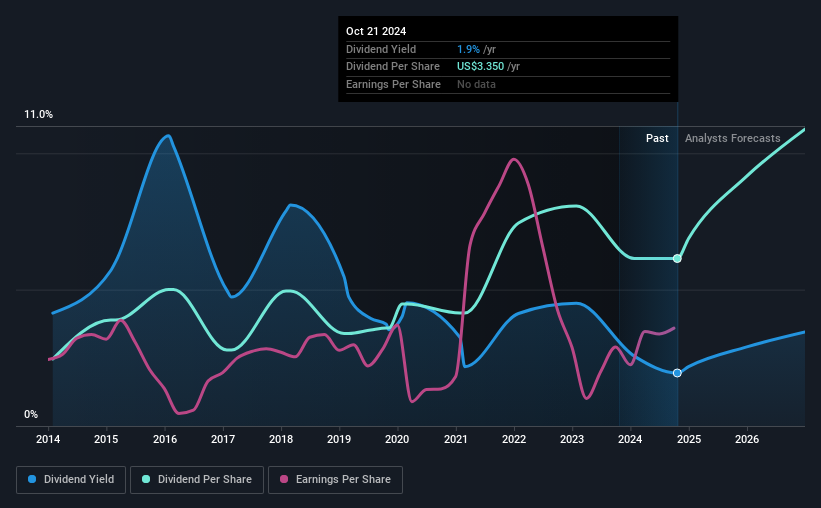Select the teal dividend per share data point marker
The height and width of the screenshot is (508, 821).
pyautogui.click(x=677, y=258)
